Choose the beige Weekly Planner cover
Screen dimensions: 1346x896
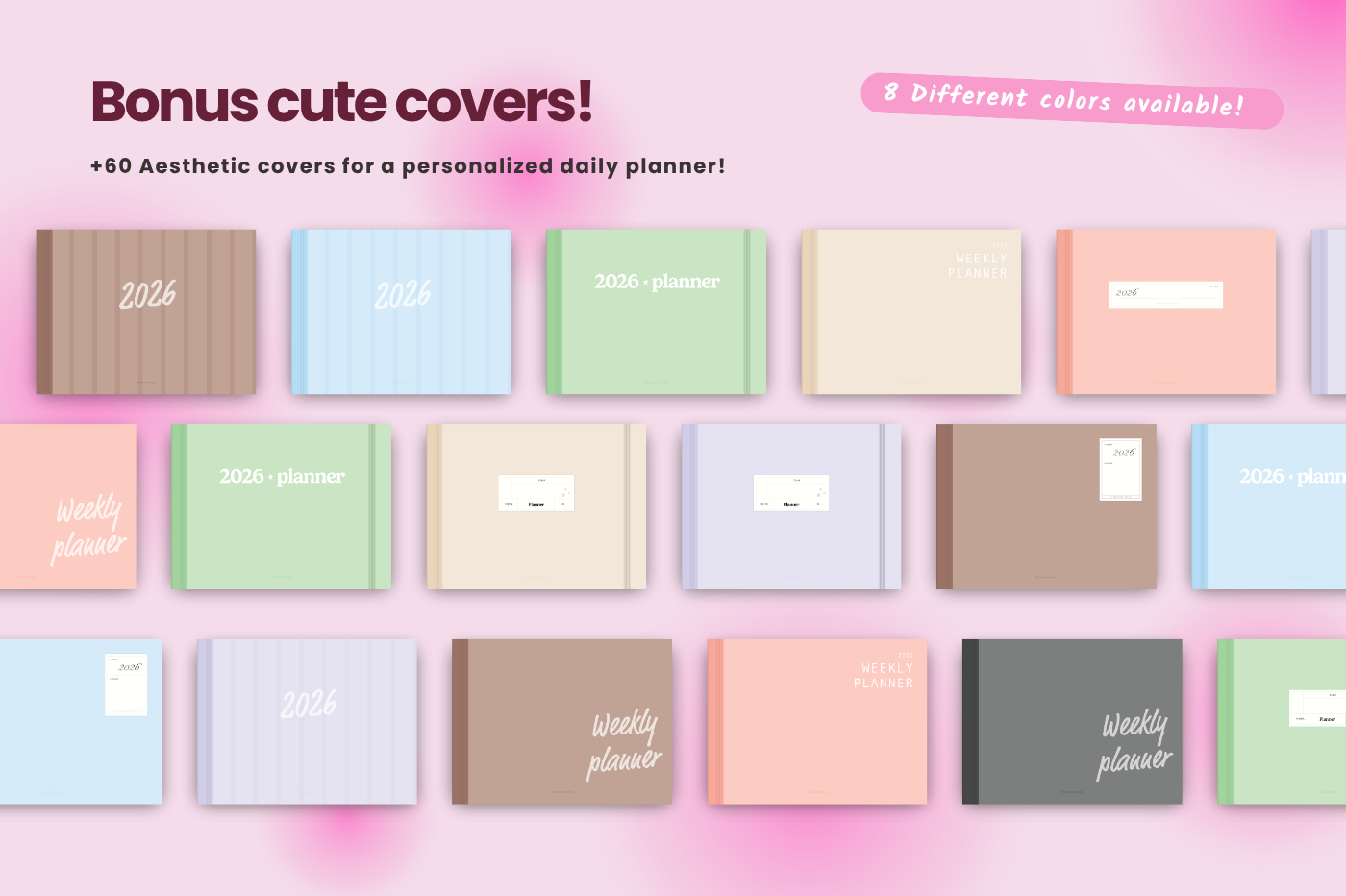[911, 311]
